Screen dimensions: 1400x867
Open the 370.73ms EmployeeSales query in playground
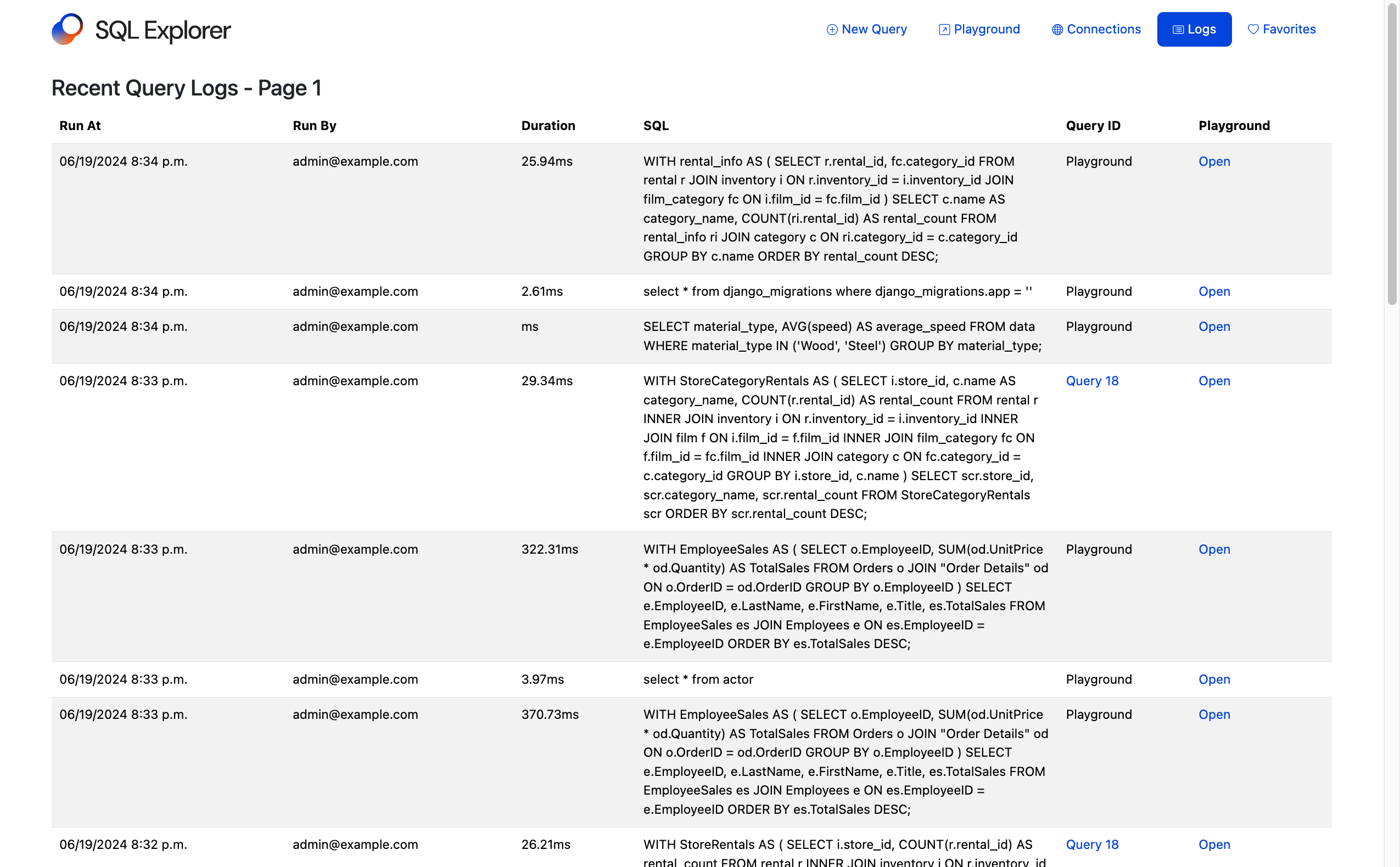(1213, 714)
